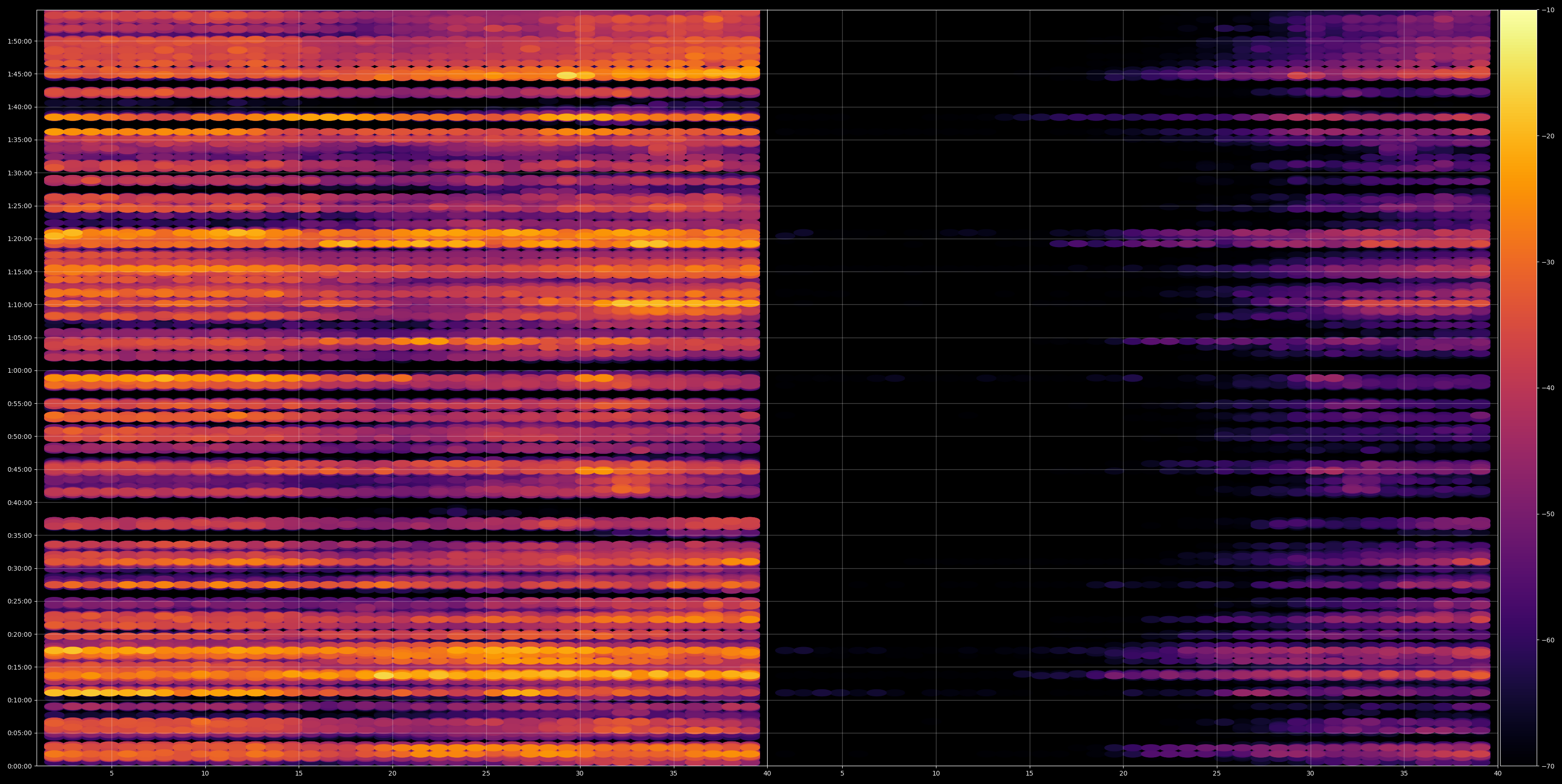1562x784 pixels.
Task: Click x-axis label 15 under the left heatmap
Action: point(299,774)
